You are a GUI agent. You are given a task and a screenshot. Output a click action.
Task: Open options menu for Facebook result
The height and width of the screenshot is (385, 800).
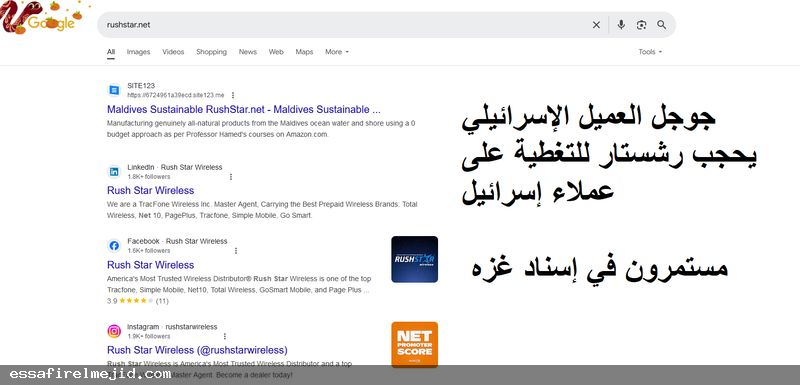tap(236, 250)
